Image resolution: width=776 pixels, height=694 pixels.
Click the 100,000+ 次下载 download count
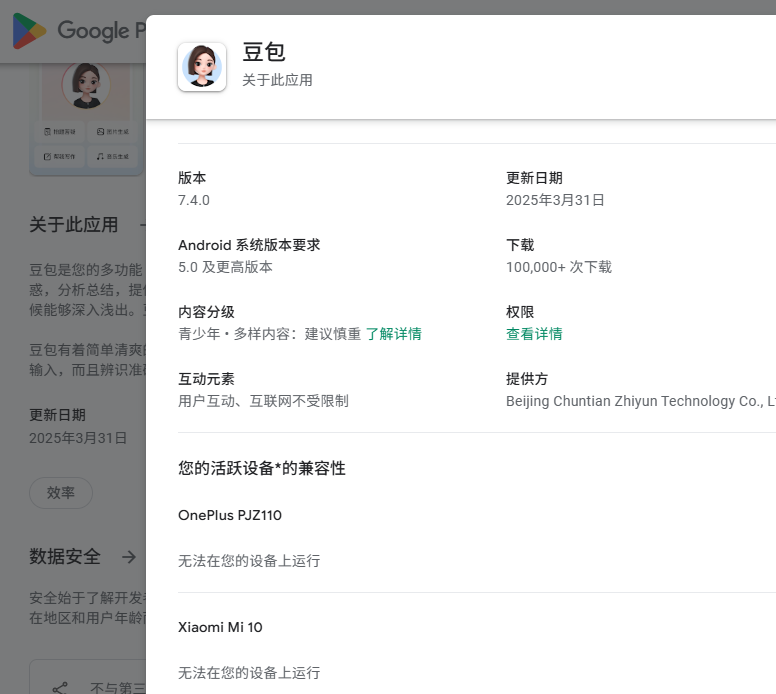pyautogui.click(x=559, y=267)
